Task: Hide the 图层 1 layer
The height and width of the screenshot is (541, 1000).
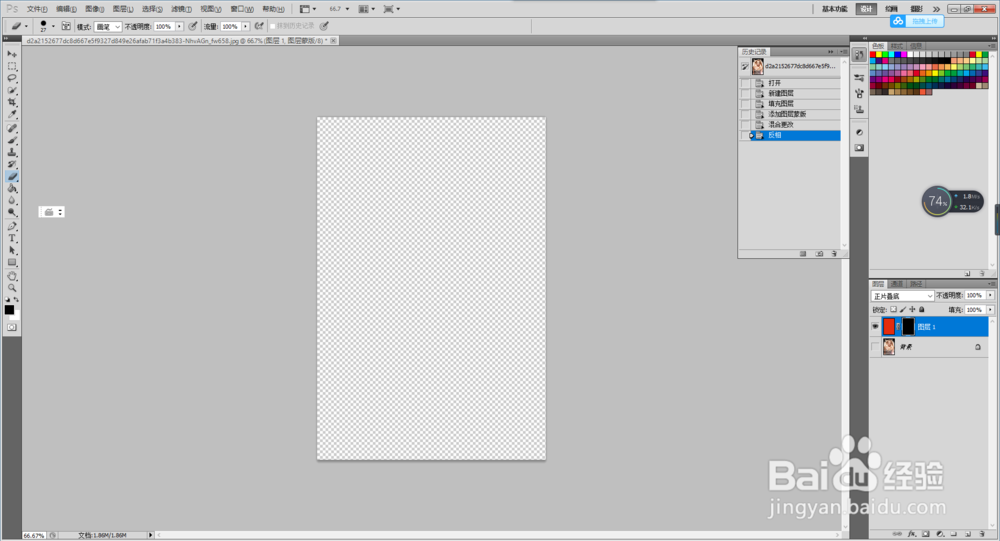Action: point(875,327)
